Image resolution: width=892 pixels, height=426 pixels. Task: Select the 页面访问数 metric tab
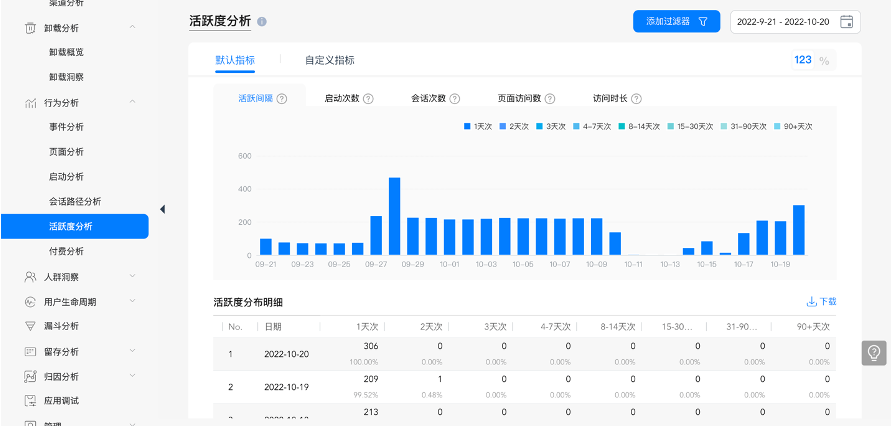pyautogui.click(x=519, y=99)
